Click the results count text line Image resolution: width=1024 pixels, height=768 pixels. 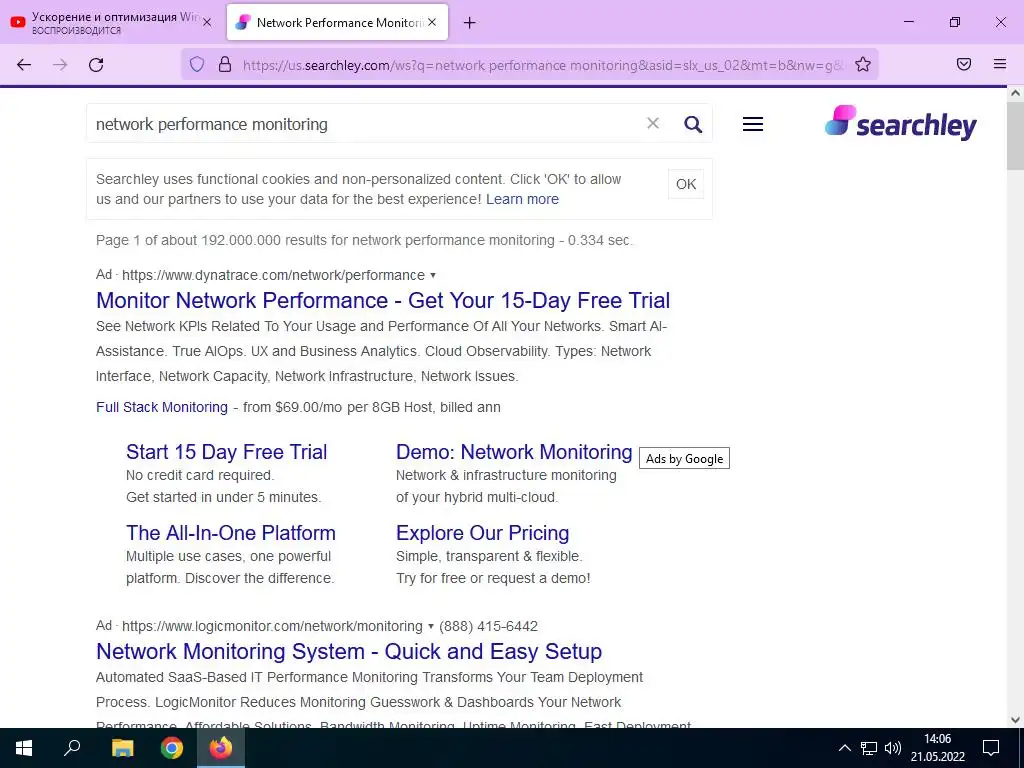pos(364,240)
